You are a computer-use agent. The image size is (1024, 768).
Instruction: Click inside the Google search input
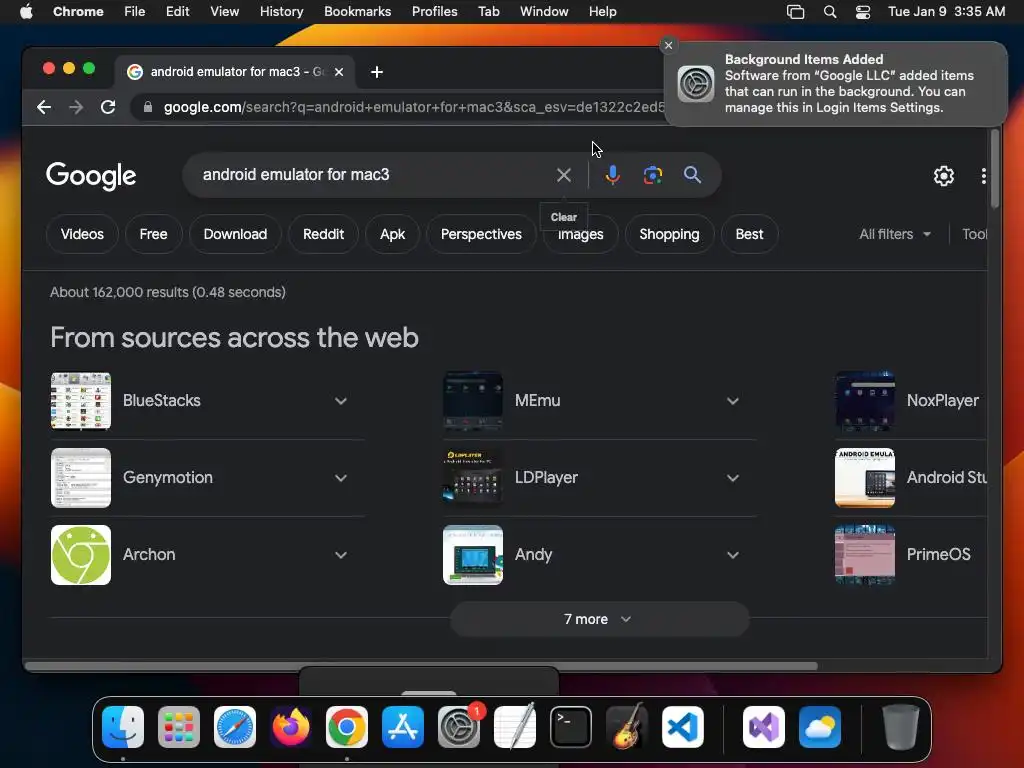(x=372, y=175)
